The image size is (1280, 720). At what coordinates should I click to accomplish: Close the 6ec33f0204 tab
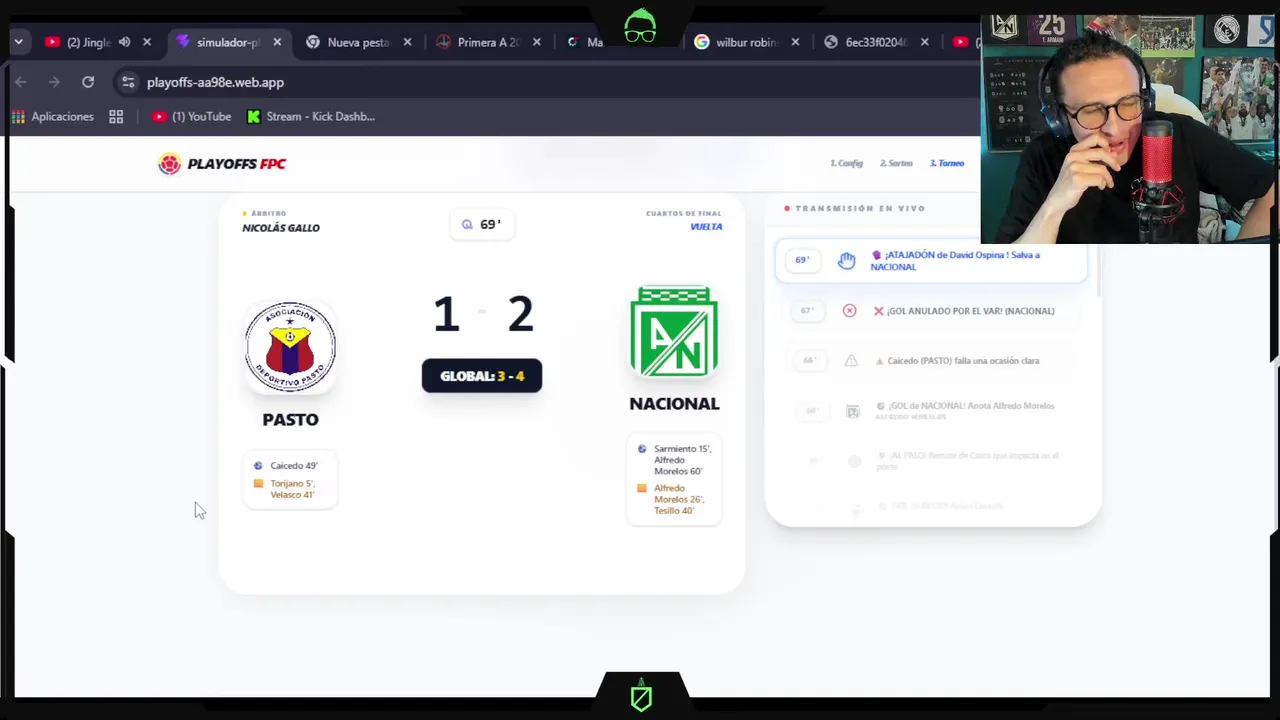point(924,42)
